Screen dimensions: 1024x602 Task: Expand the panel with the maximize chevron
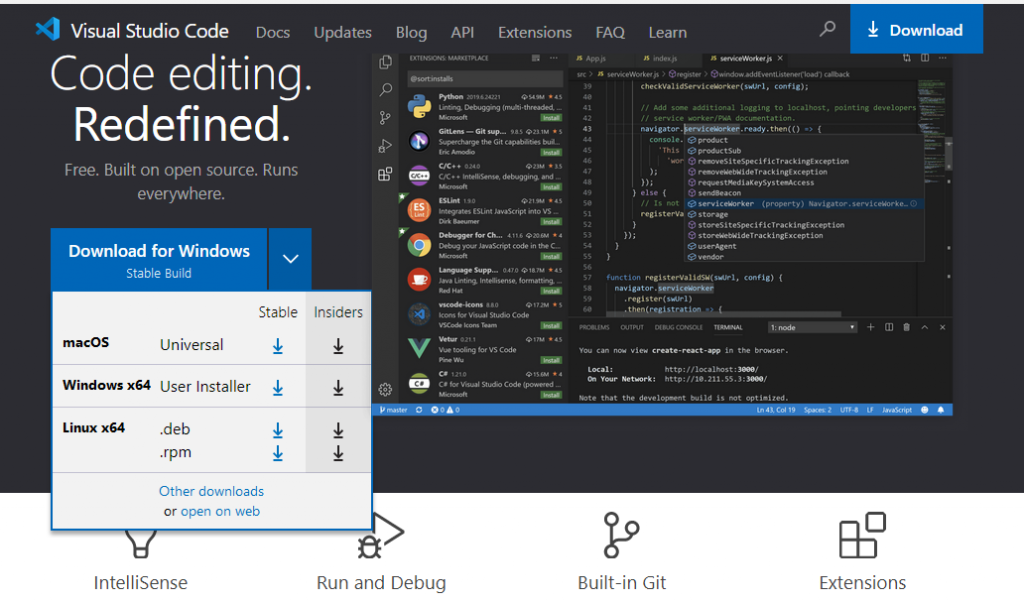[x=925, y=327]
